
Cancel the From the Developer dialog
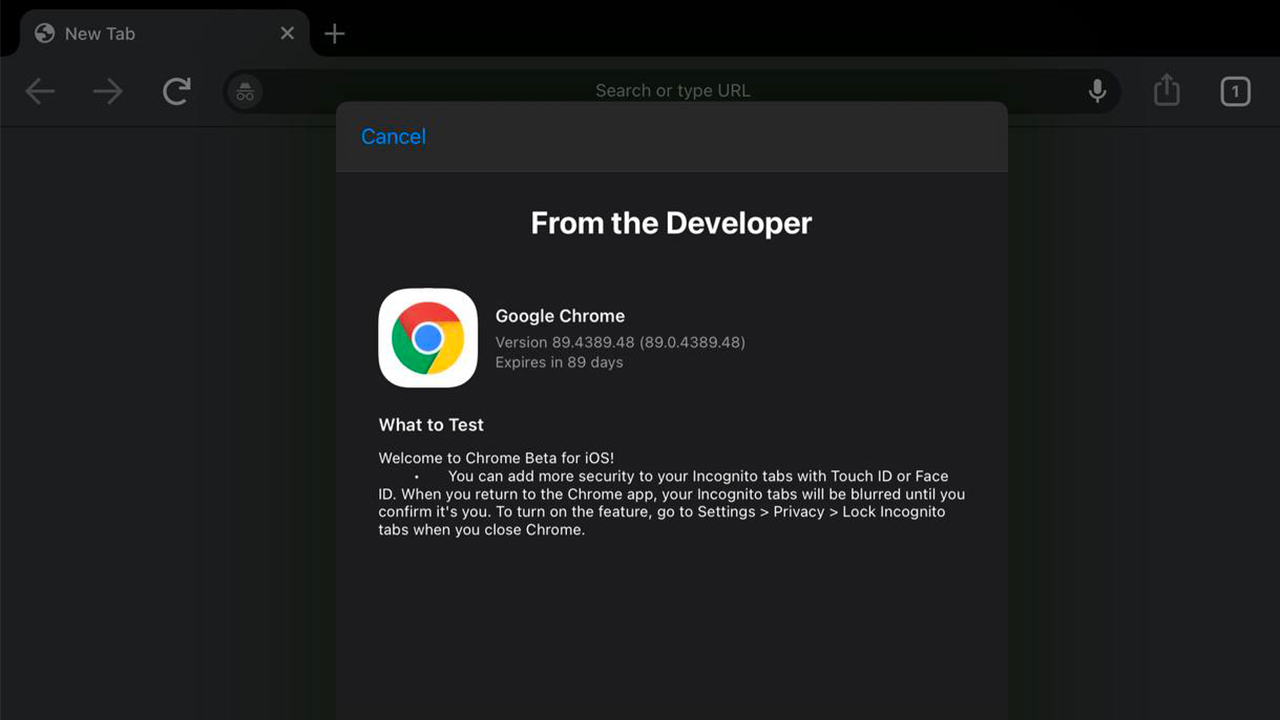click(x=393, y=136)
